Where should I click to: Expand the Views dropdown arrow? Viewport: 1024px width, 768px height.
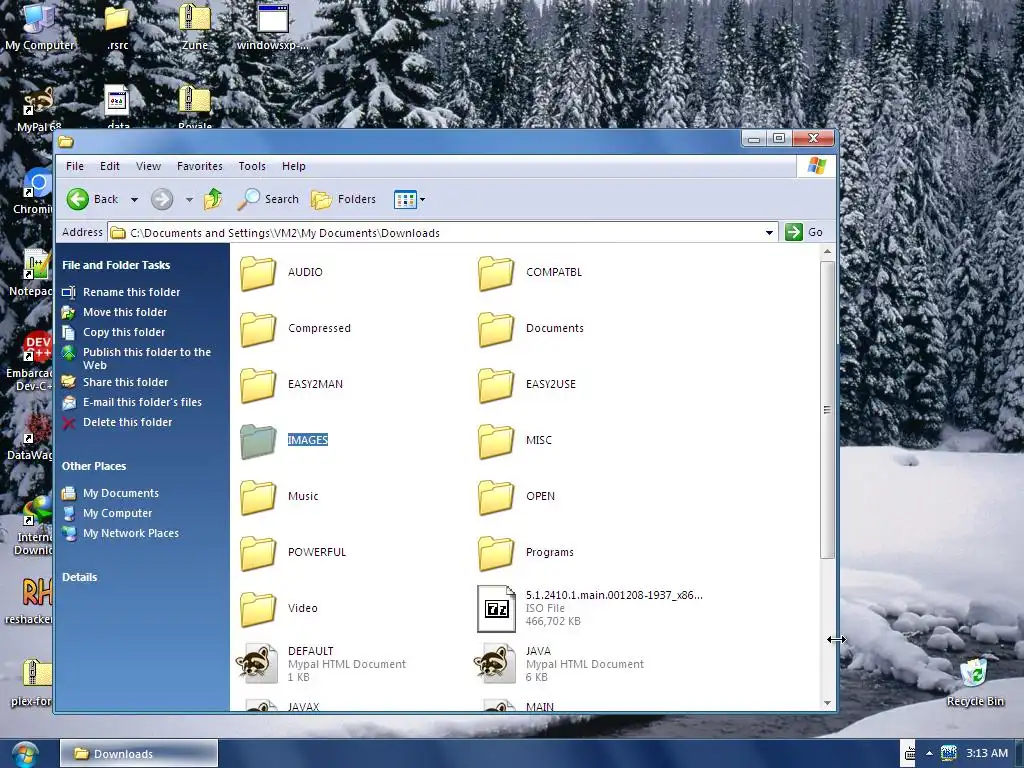click(423, 200)
